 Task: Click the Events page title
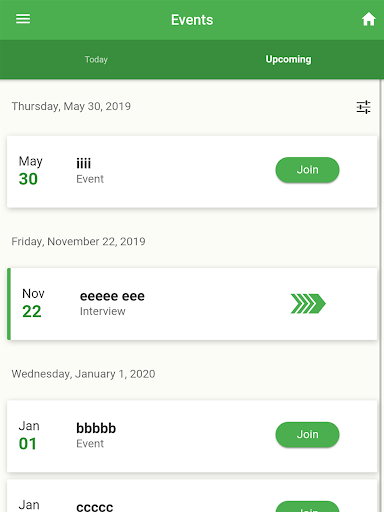coord(192,20)
